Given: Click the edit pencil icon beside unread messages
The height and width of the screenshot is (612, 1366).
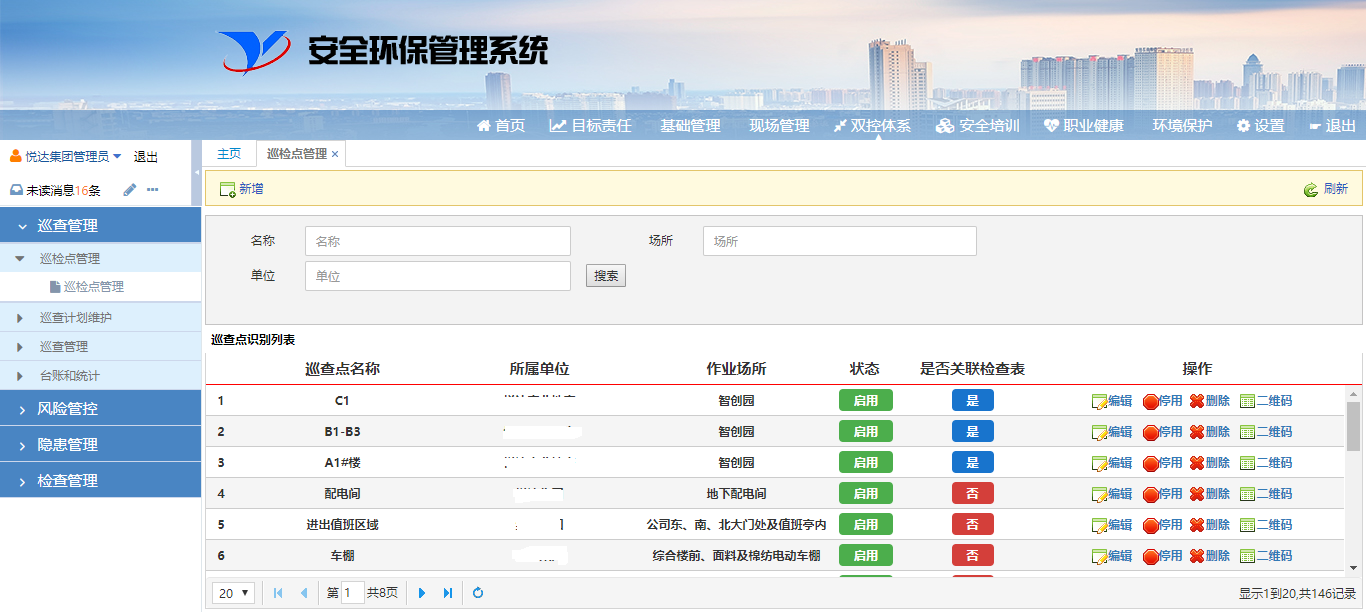Looking at the screenshot, I should [129, 190].
